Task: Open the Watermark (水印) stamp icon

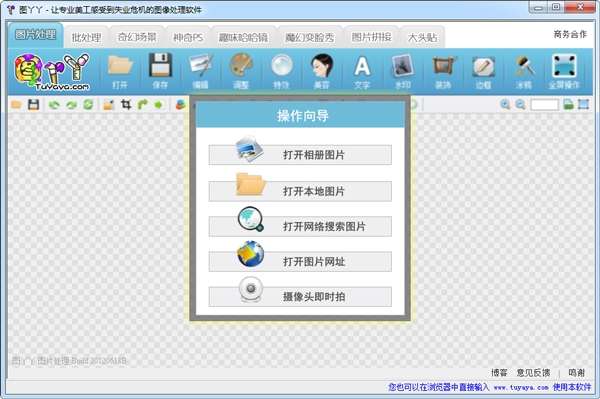Action: click(x=403, y=71)
